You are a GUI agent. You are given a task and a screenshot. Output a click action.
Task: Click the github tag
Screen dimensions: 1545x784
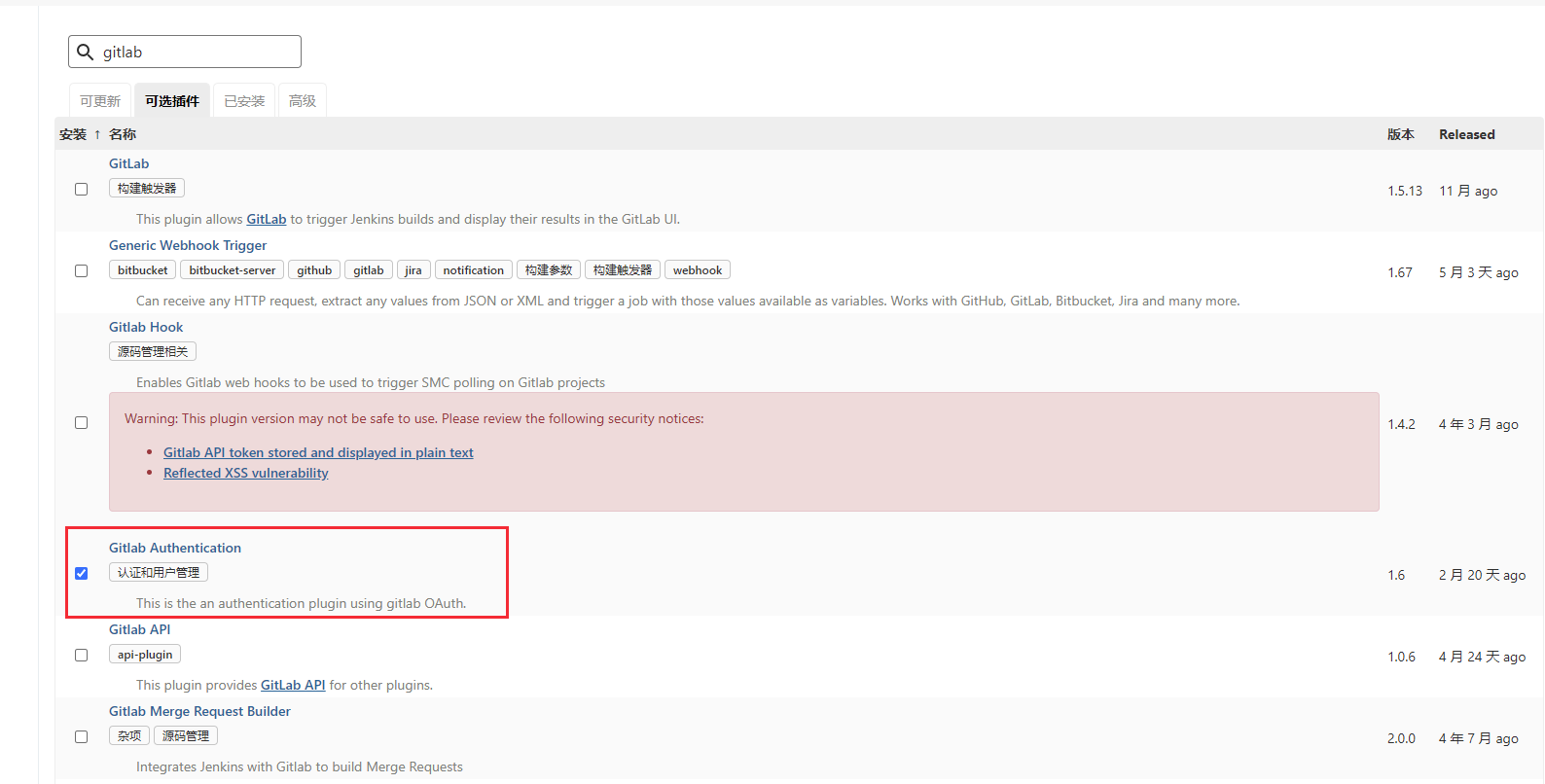[x=314, y=269]
